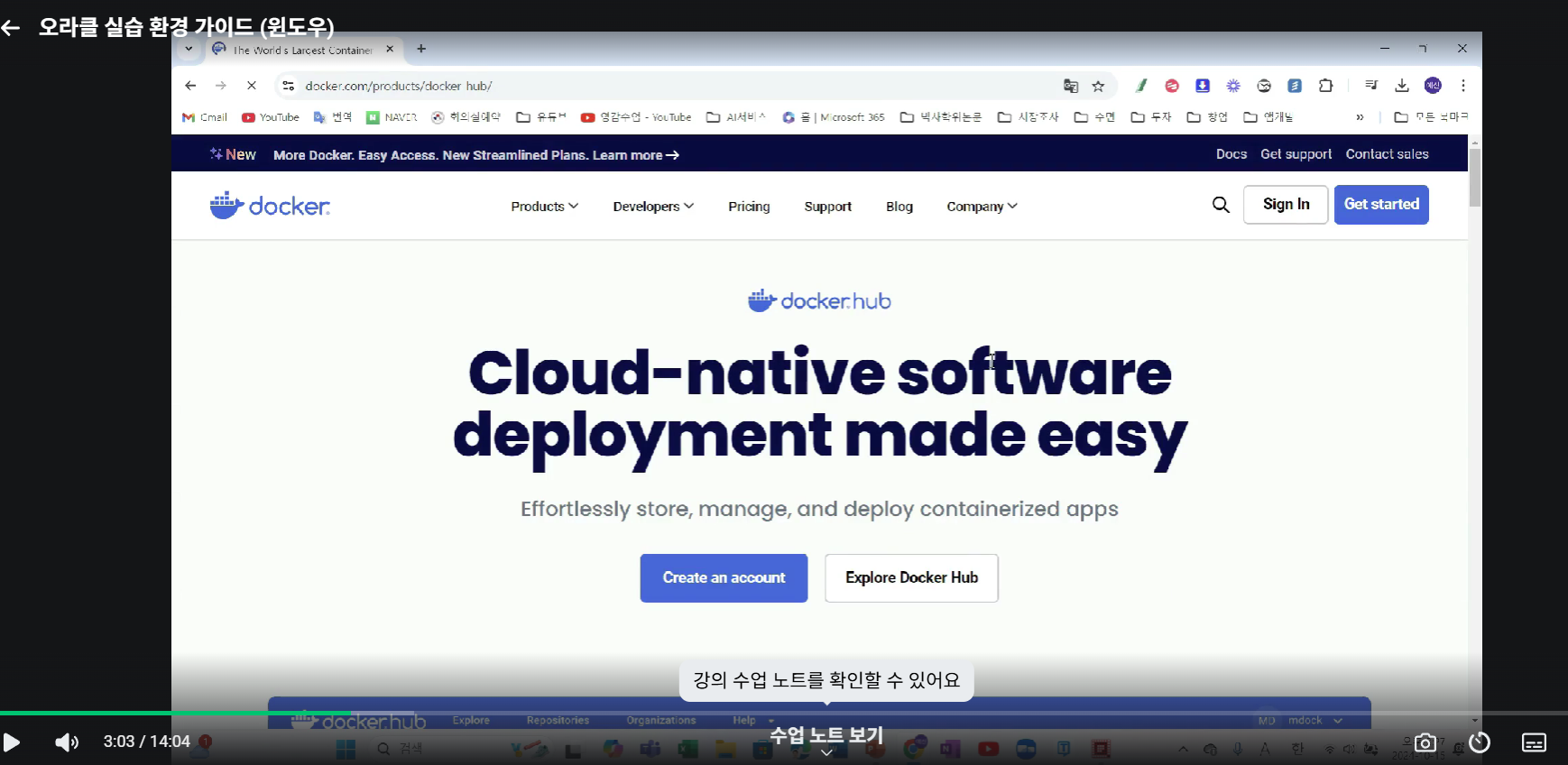The width and height of the screenshot is (1568, 765).
Task: Open Microsoft 365 home bookmark
Action: pos(834,117)
